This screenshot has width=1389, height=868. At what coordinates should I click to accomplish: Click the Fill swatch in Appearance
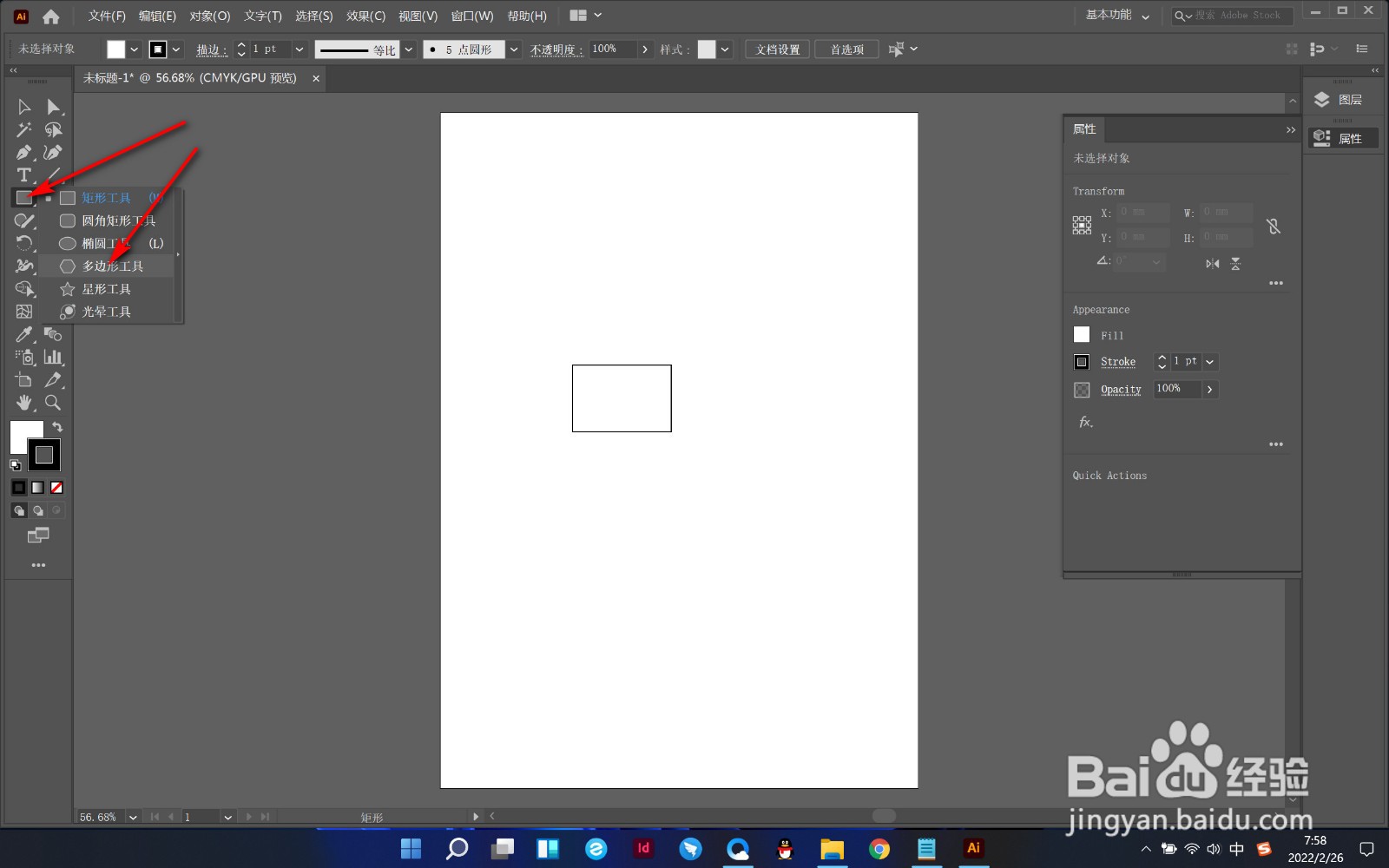pyautogui.click(x=1082, y=335)
